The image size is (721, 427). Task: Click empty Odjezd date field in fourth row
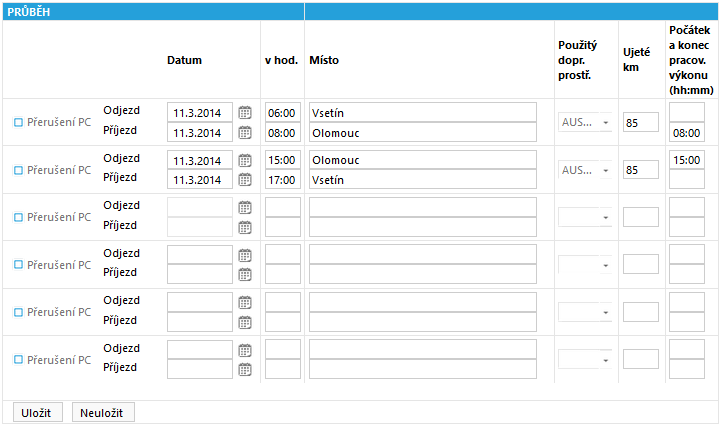pyautogui.click(x=200, y=255)
